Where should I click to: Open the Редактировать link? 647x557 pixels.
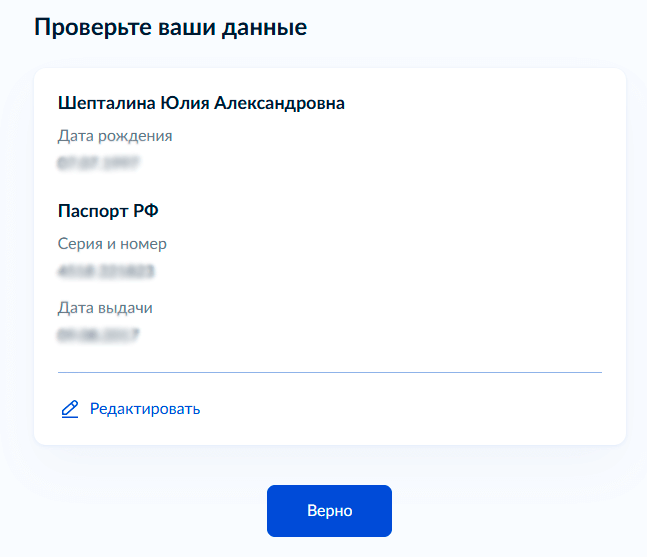145,409
